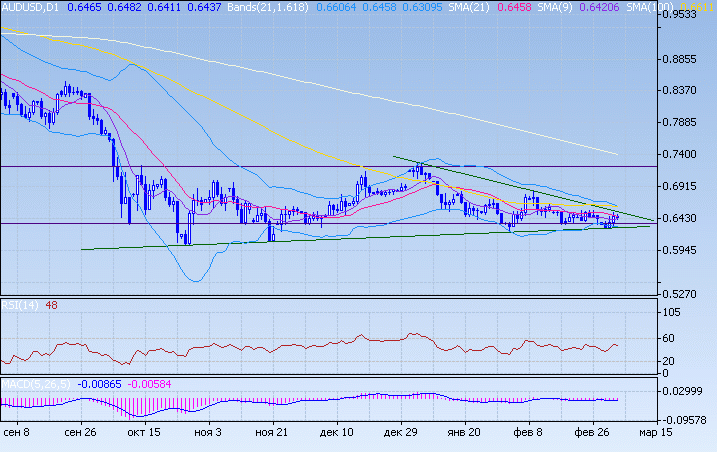
Task: Click the MACD value -0.00865 readout
Action: pos(102,382)
